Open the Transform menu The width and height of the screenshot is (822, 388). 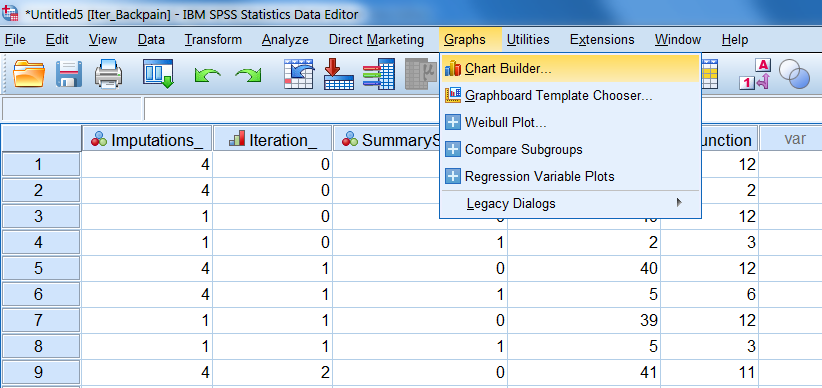tap(213, 40)
